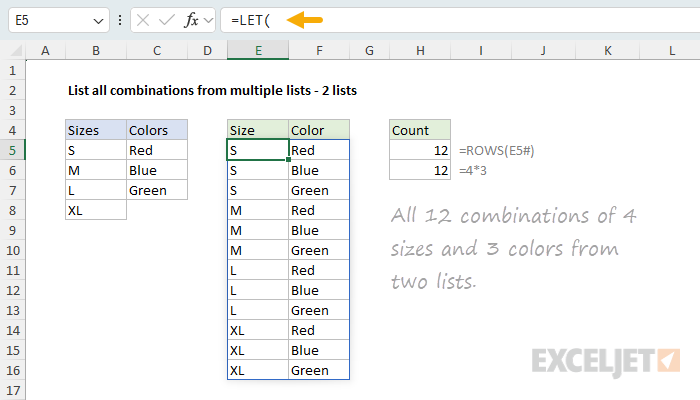The height and width of the screenshot is (400, 700).
Task: Click the 'M' cell in Sizes list
Action: tap(96, 171)
